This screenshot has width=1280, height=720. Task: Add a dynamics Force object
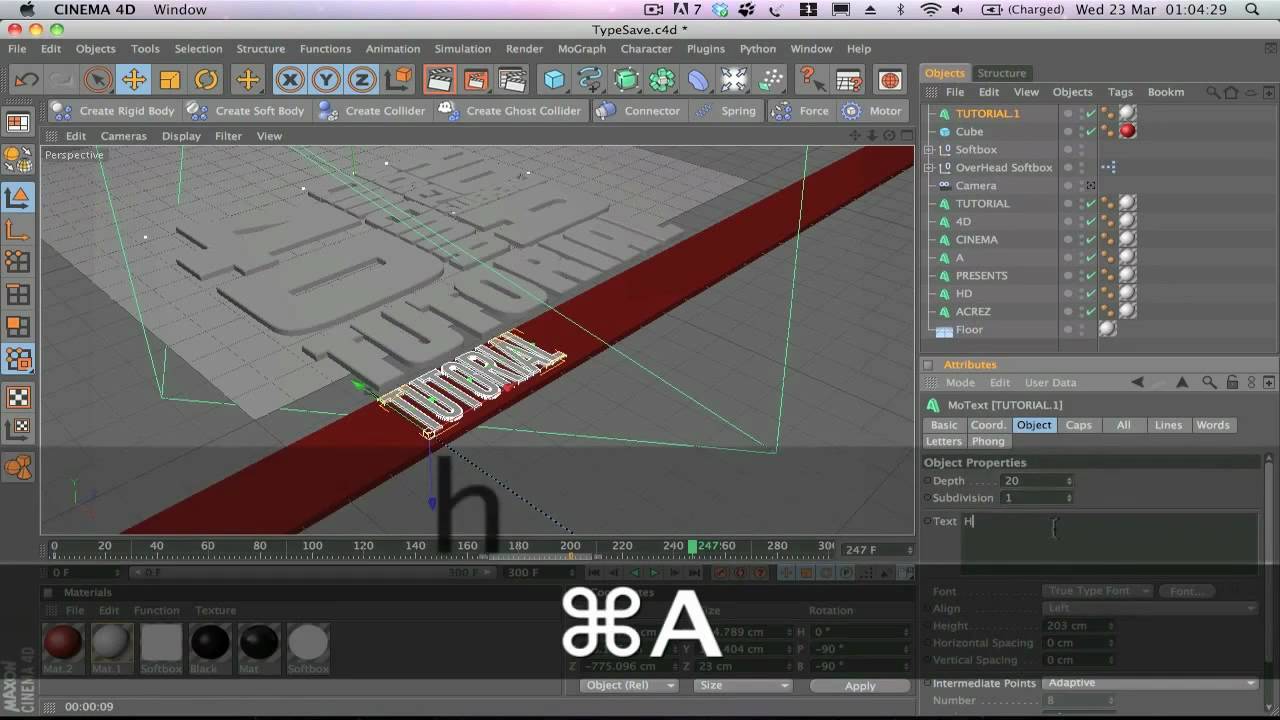pyautogui.click(x=801, y=111)
